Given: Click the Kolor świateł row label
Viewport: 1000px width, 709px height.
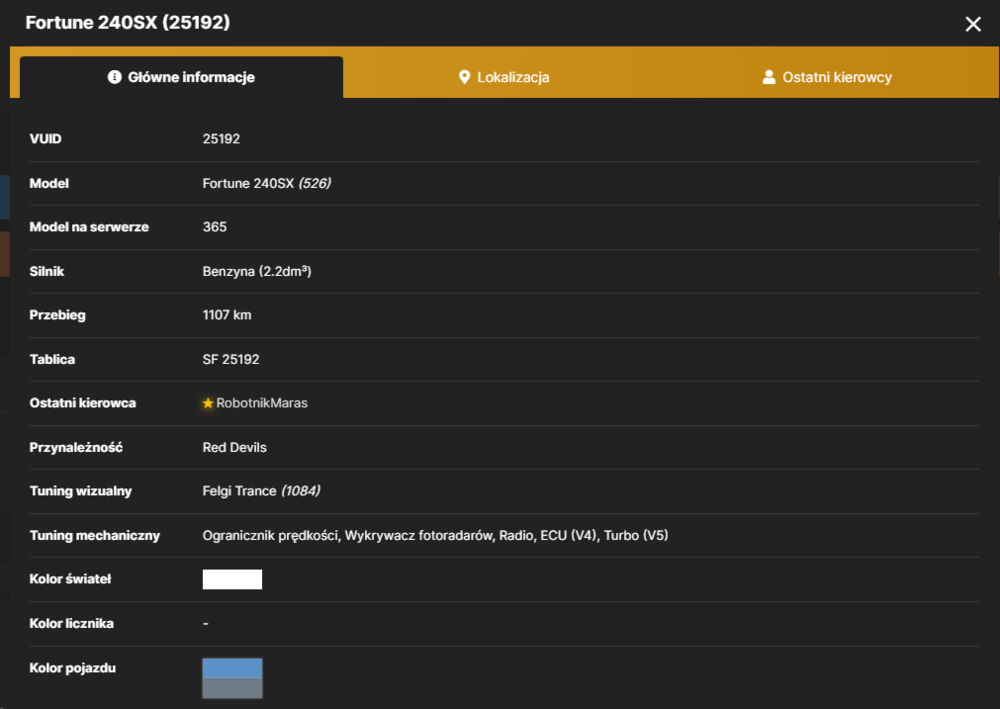Looking at the screenshot, I should [x=70, y=579].
